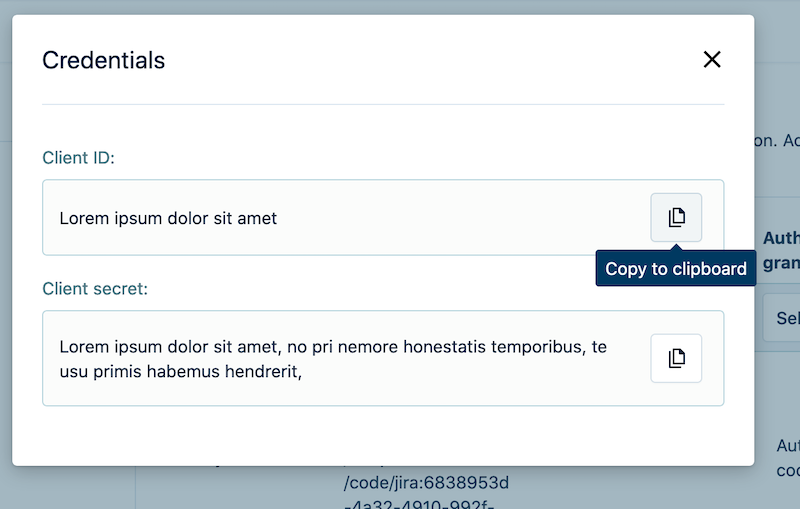The width and height of the screenshot is (800, 509).
Task: Open the partially hidden 'Sel' dropdown behind dialog
Action: pos(782,318)
